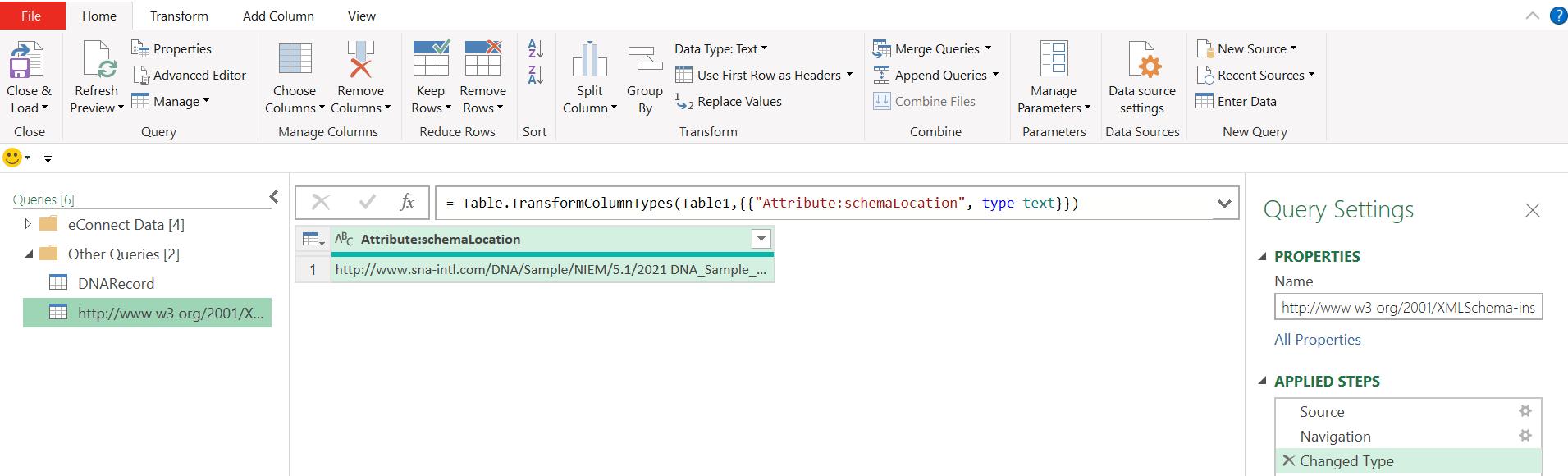Open Use First Row as Headers dropdown arrow
The height and width of the screenshot is (476, 1568).
point(849,75)
